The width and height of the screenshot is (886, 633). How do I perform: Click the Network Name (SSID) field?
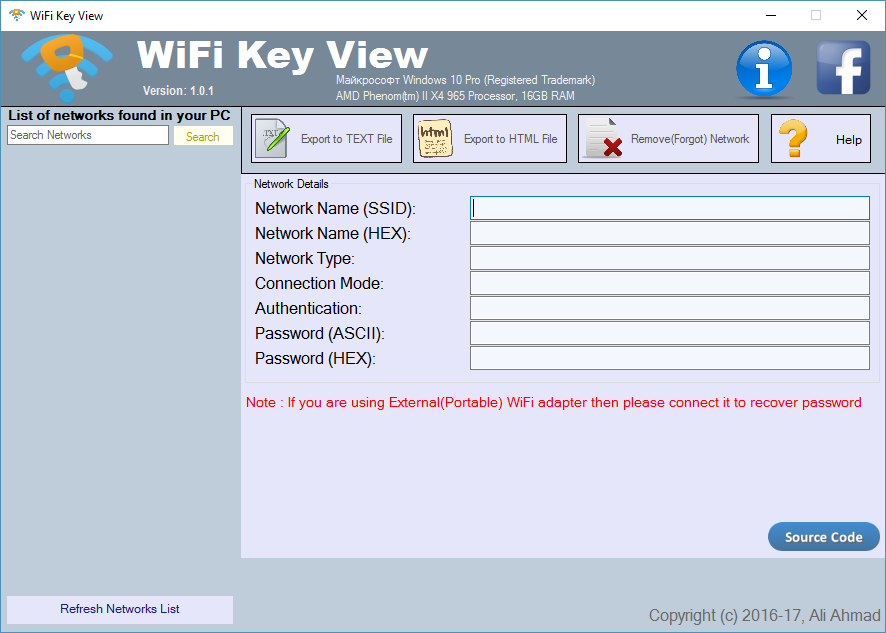(670, 208)
